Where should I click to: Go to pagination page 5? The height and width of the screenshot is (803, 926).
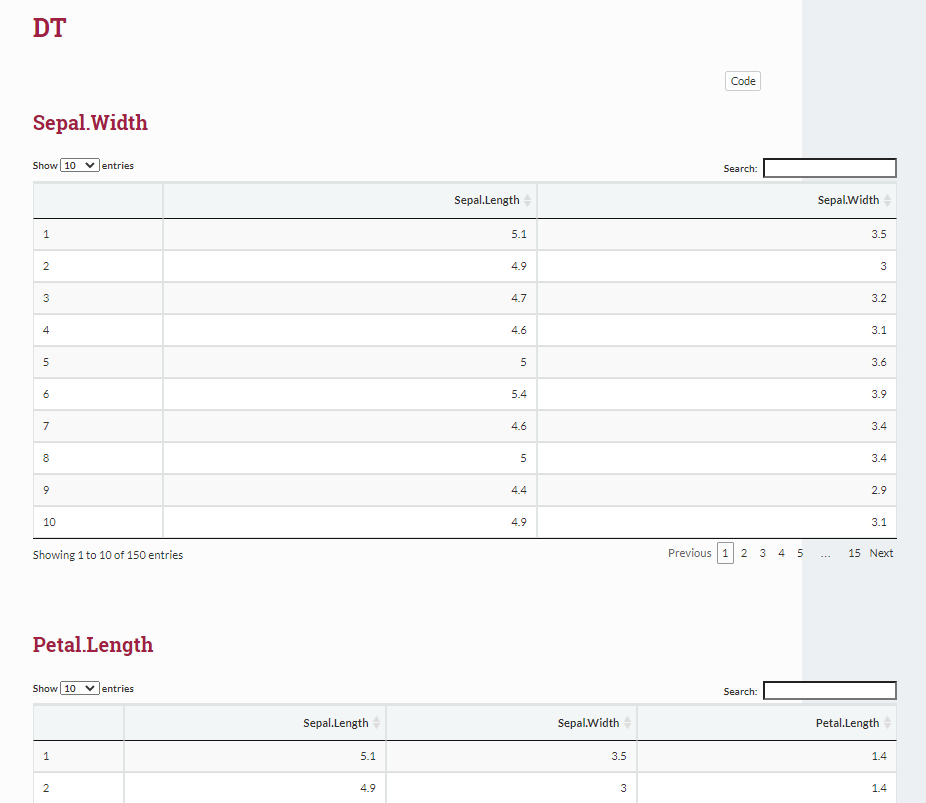click(800, 553)
